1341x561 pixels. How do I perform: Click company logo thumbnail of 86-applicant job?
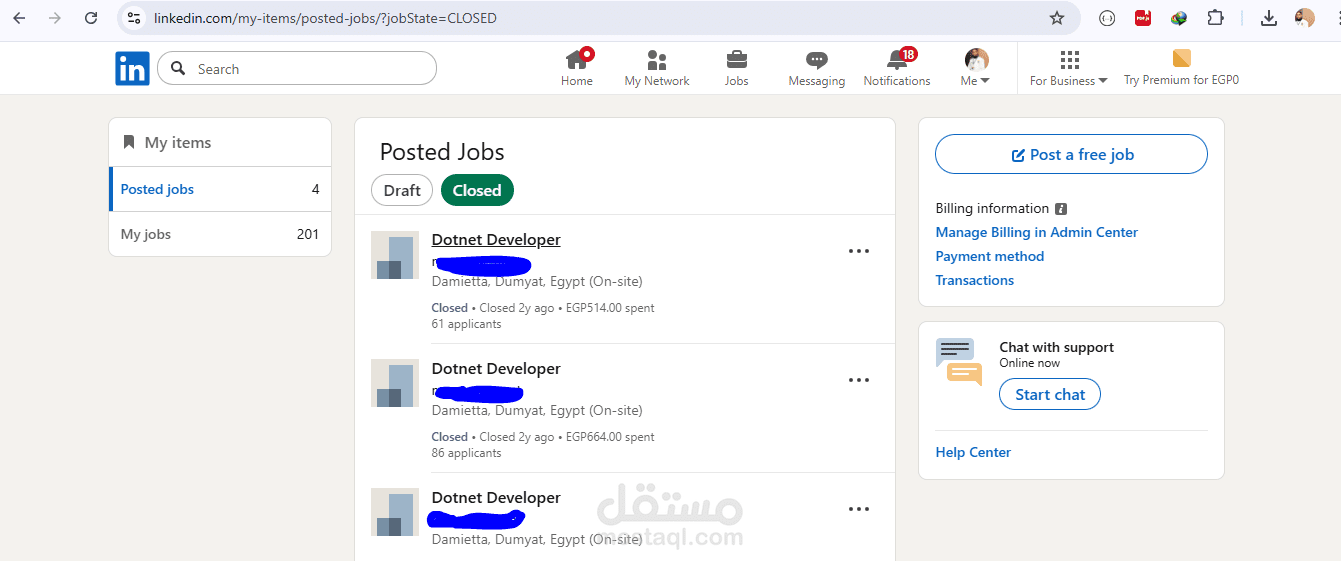(x=395, y=384)
